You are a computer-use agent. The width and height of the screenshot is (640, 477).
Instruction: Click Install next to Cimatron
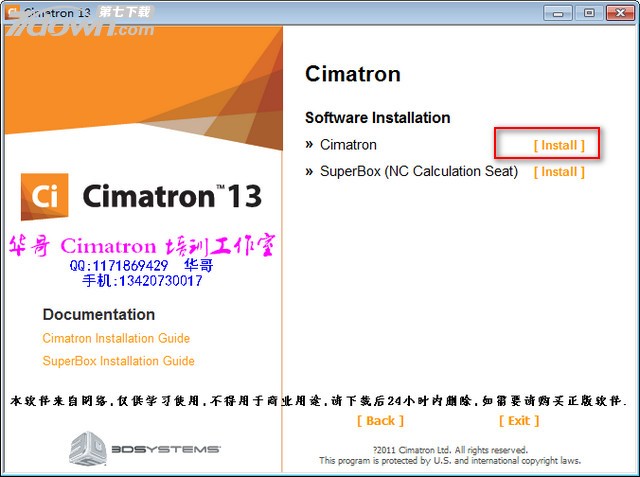click(559, 145)
